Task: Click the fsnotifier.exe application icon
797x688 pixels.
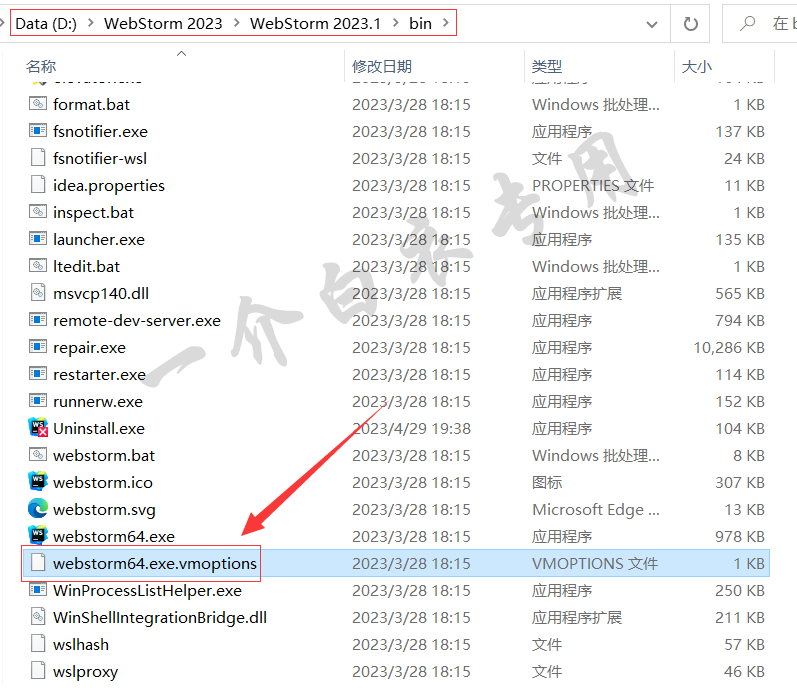Action: click(38, 131)
